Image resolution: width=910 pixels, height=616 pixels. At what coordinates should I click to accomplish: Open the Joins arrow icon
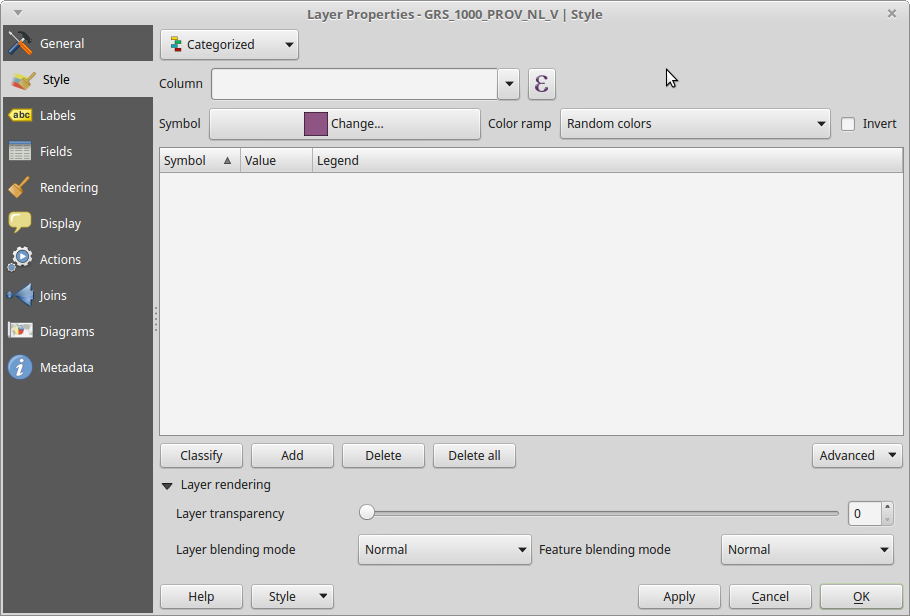point(20,296)
